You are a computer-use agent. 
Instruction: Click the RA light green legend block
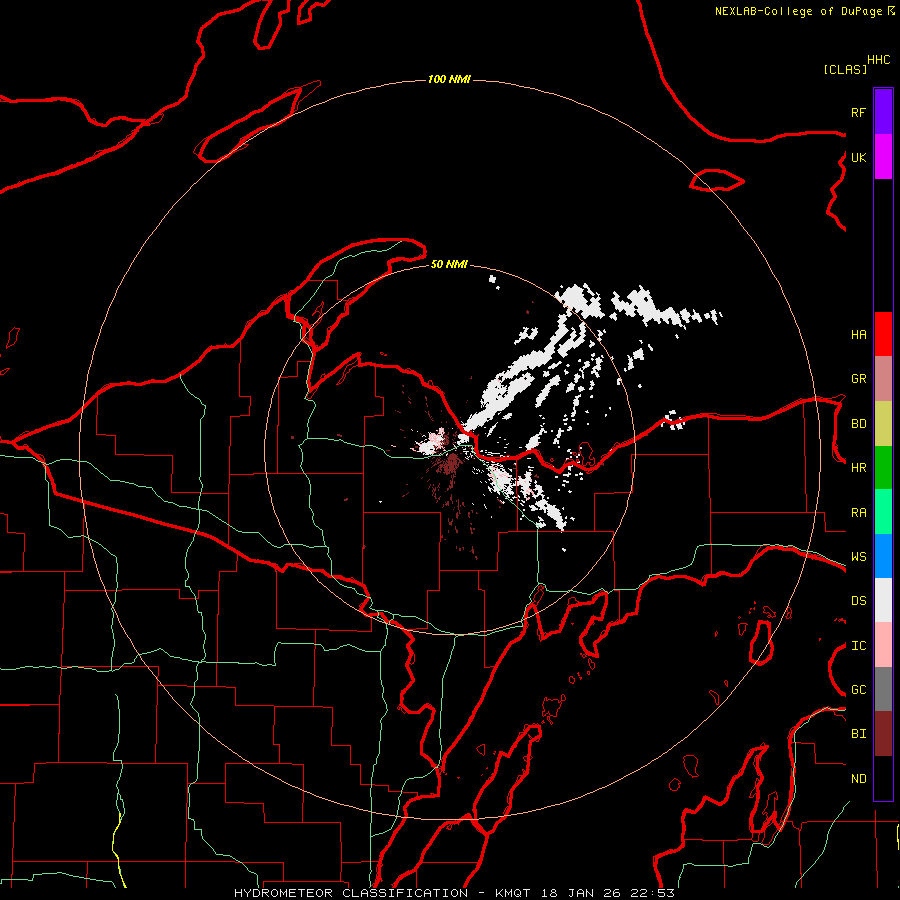[883, 512]
